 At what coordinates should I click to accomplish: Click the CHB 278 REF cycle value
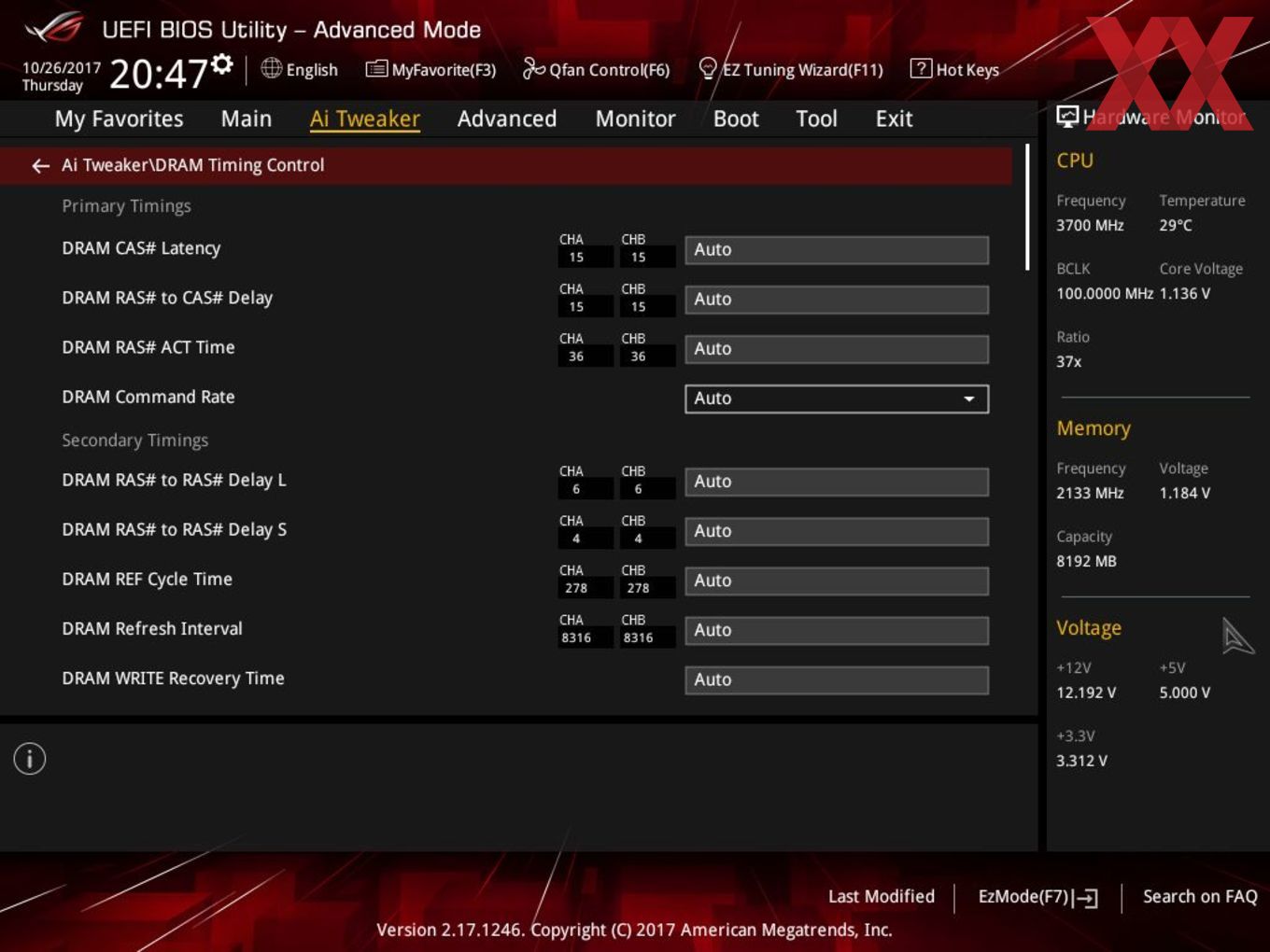tap(646, 588)
